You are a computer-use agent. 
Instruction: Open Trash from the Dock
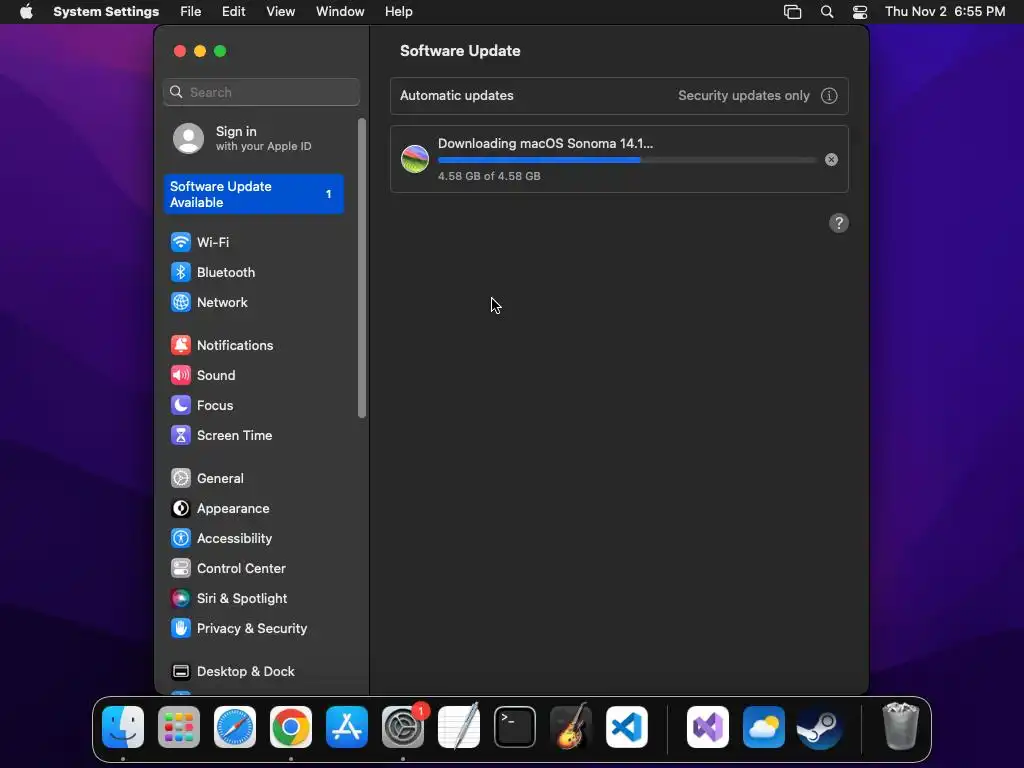(901, 726)
